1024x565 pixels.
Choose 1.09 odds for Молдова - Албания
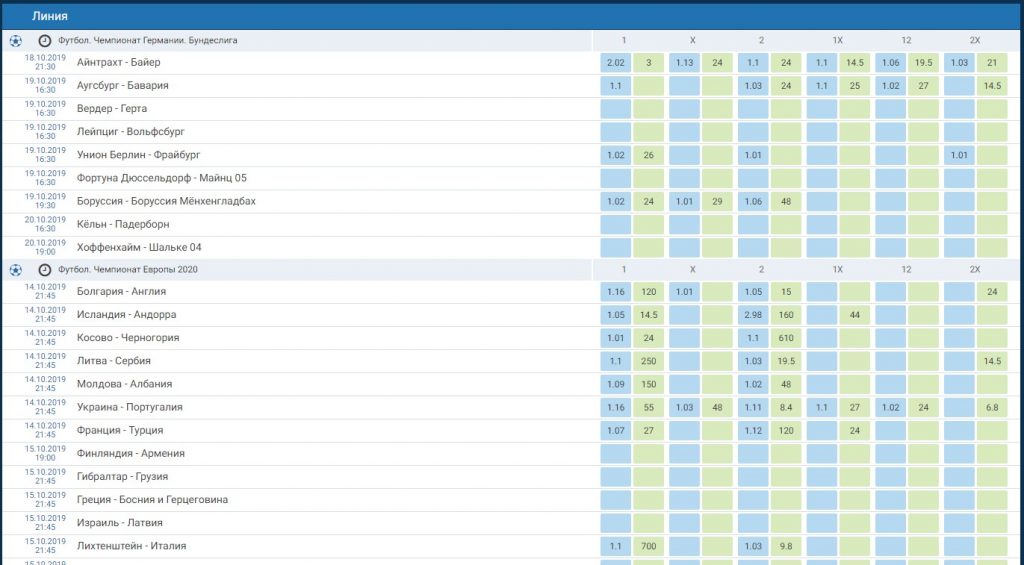click(x=616, y=384)
